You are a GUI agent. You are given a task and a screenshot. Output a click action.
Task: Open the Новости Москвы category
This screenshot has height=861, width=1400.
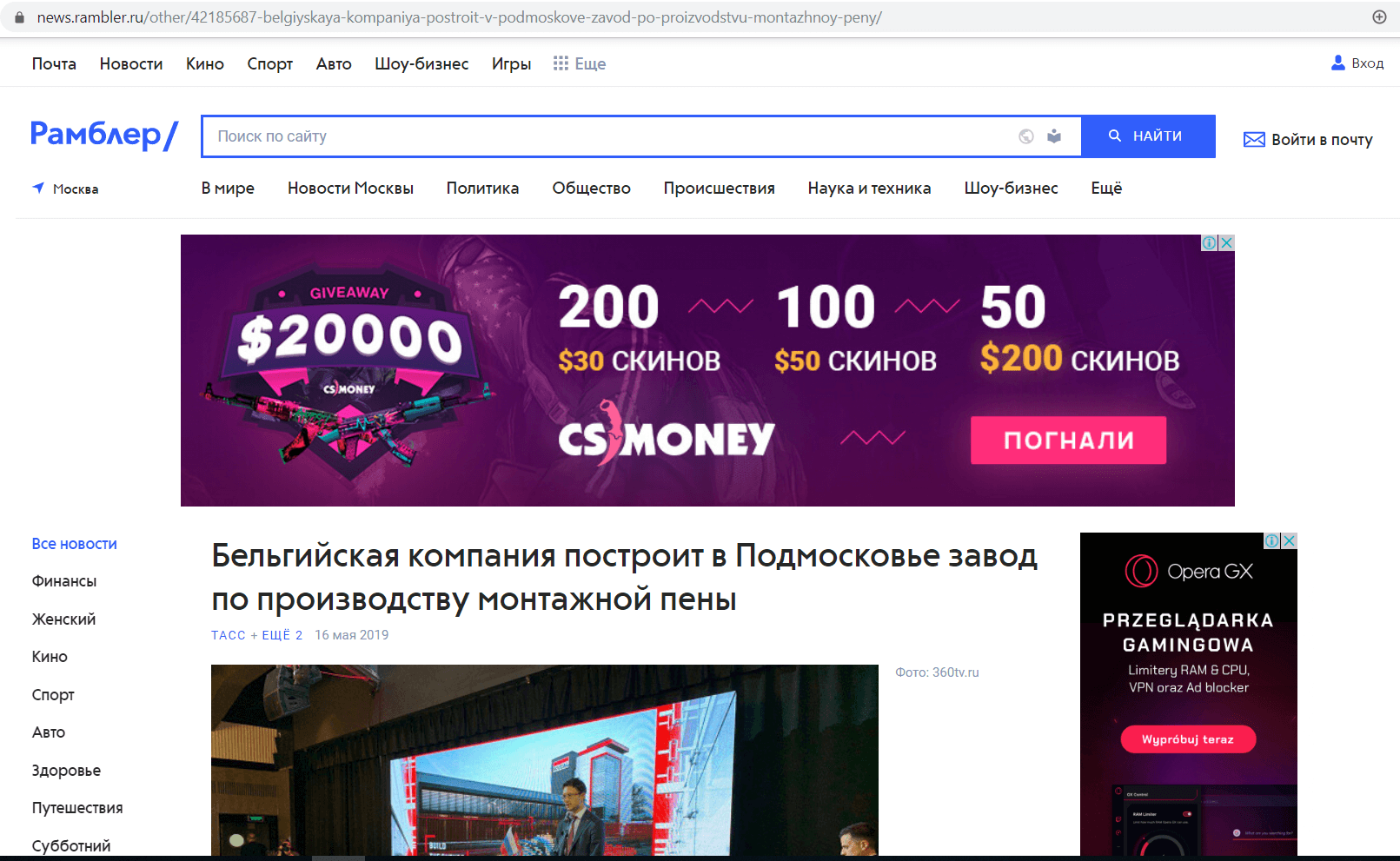[350, 189]
